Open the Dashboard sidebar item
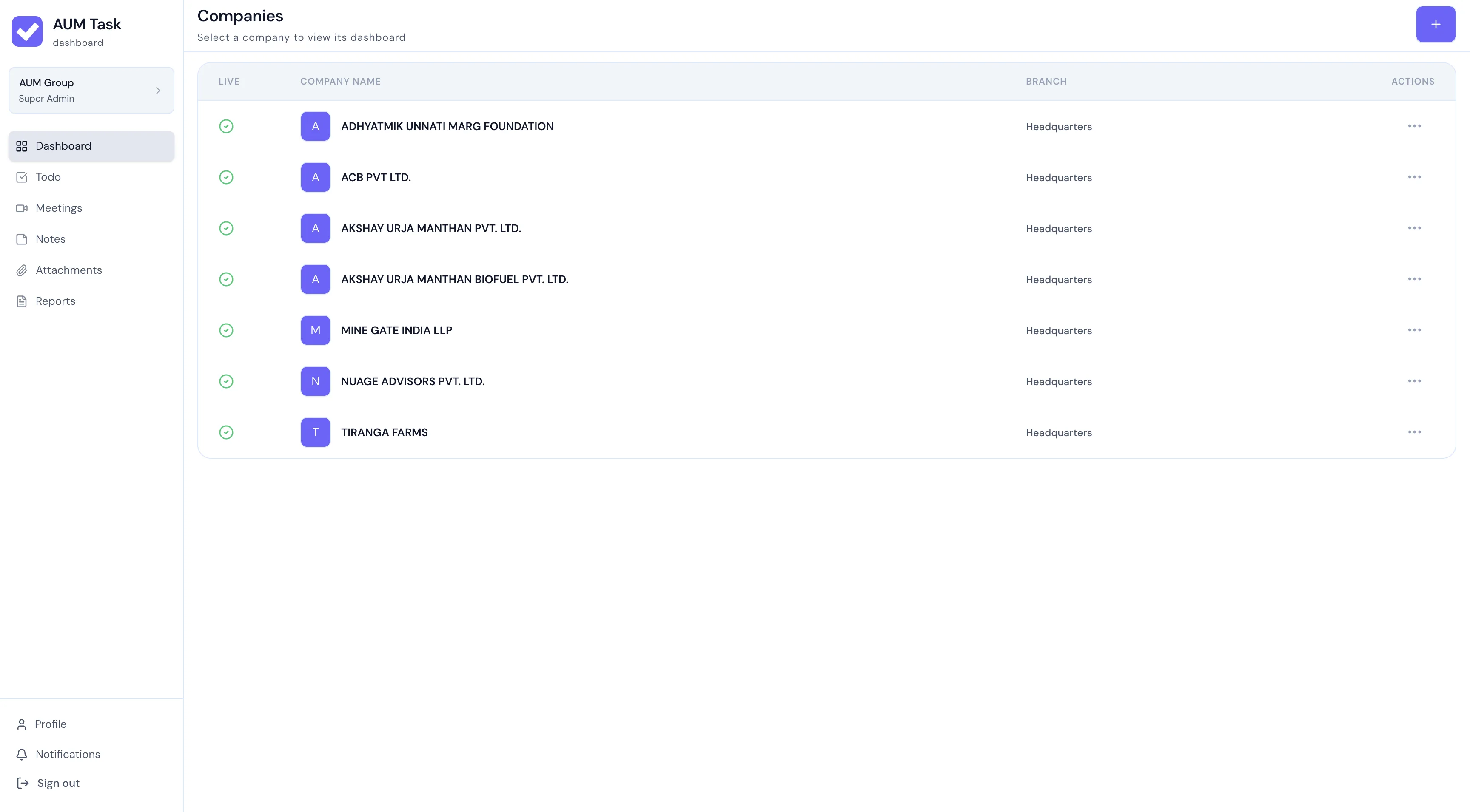Viewport: 1470px width, 812px height. [x=91, y=146]
